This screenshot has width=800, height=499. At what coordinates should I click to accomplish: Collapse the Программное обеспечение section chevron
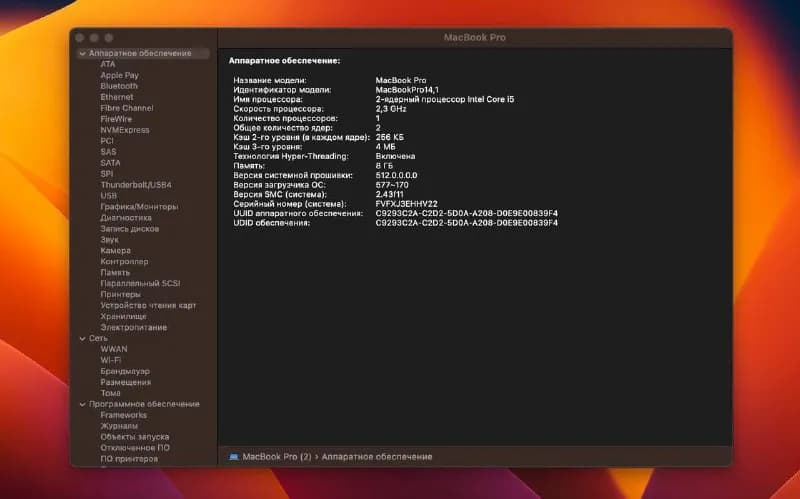pyautogui.click(x=83, y=404)
